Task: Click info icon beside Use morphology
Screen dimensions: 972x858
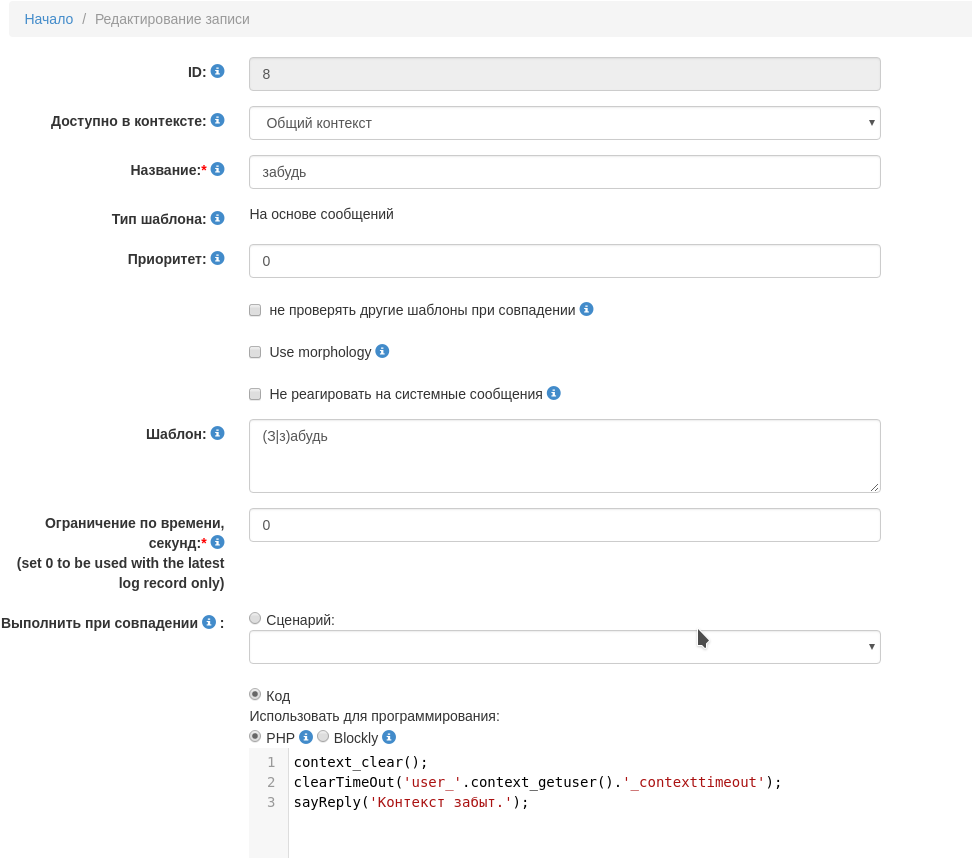Action: point(382,351)
